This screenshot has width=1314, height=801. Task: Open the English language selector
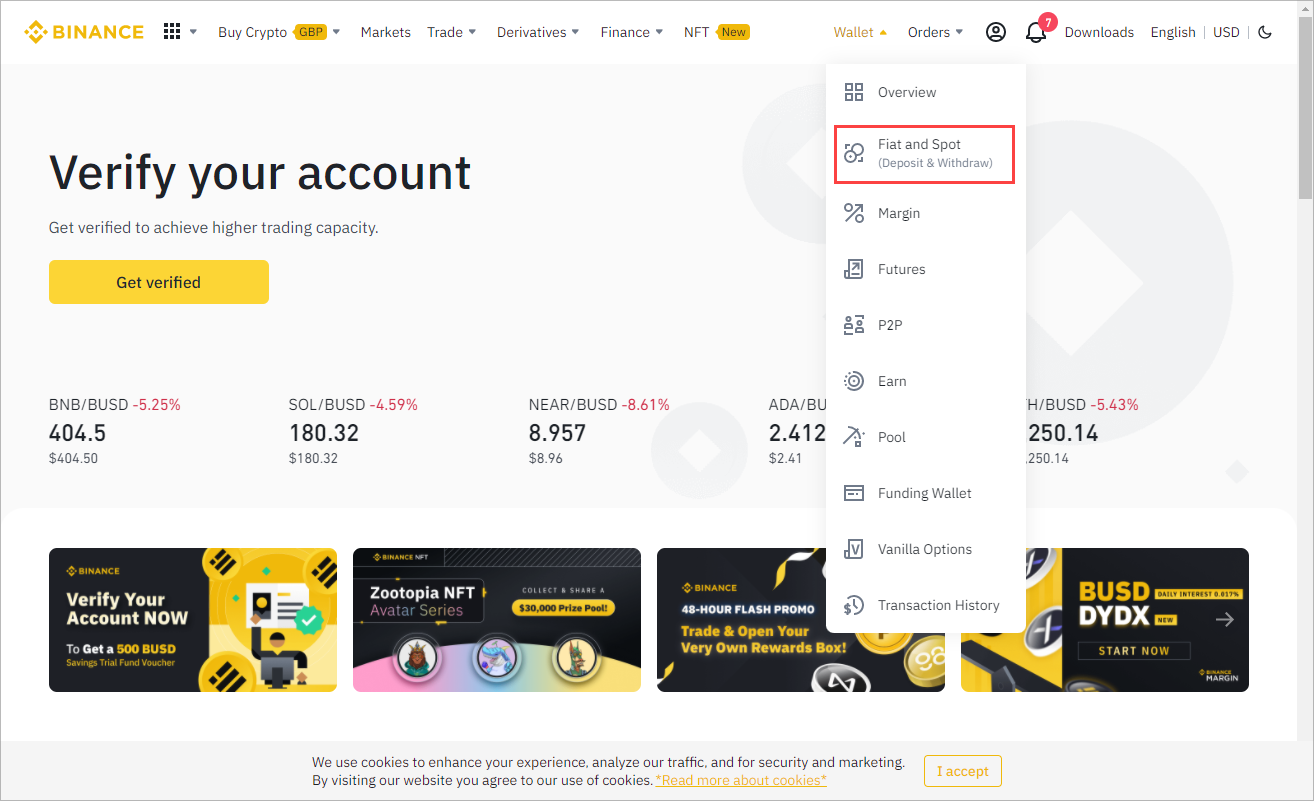click(x=1173, y=32)
